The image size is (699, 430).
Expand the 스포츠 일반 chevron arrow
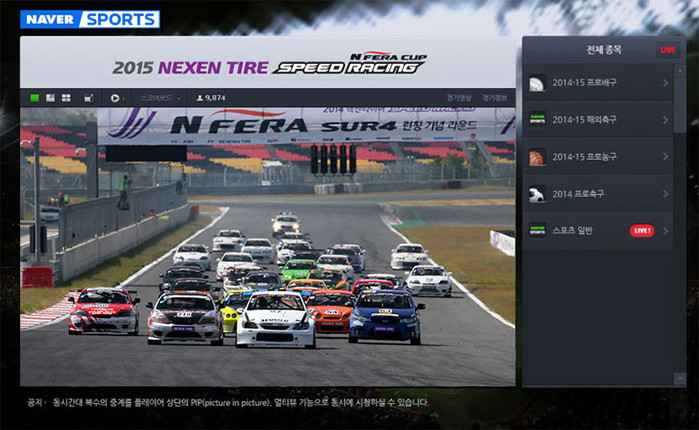(x=666, y=231)
